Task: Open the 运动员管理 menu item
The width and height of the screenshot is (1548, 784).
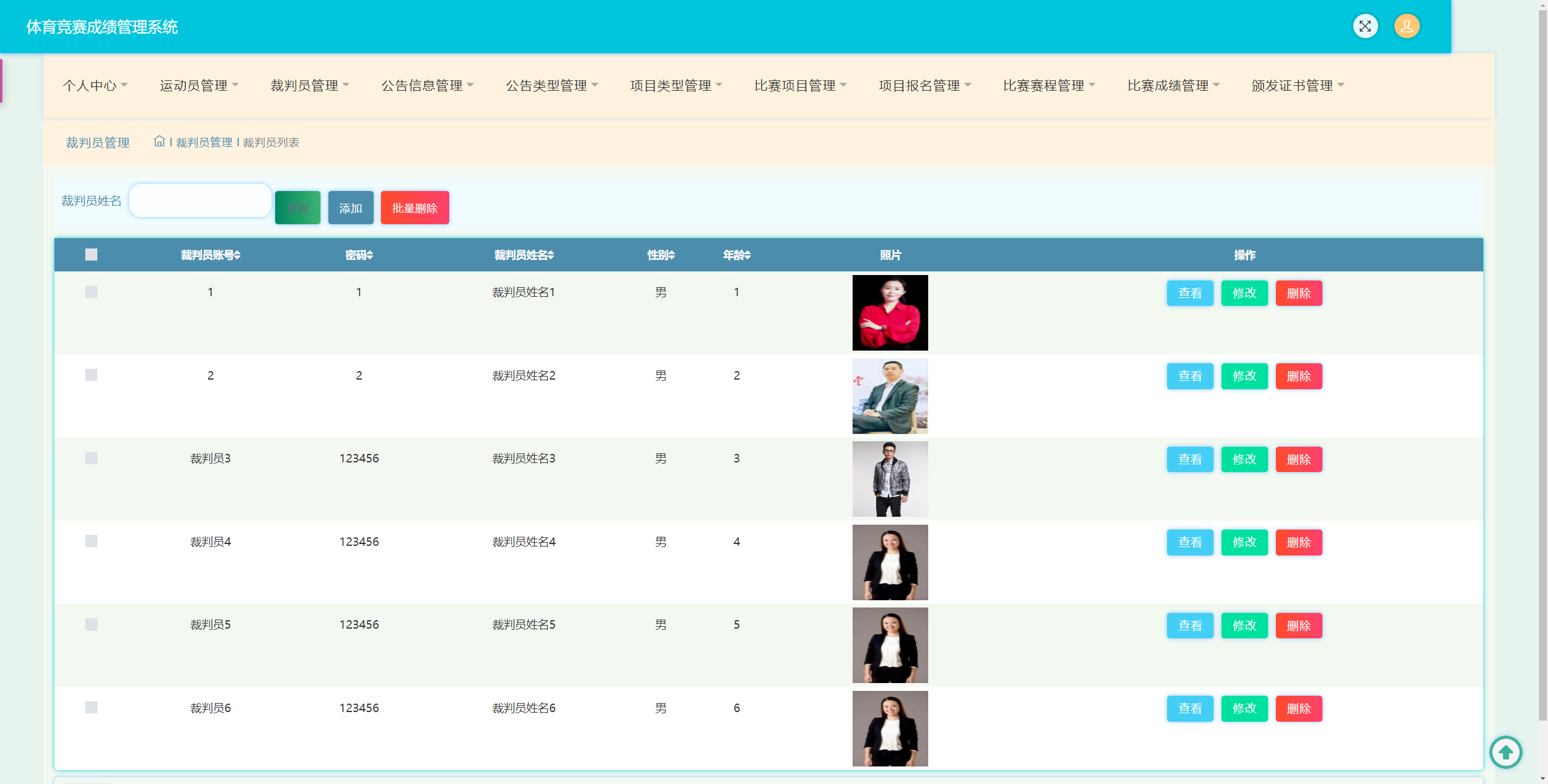Action: (199, 85)
